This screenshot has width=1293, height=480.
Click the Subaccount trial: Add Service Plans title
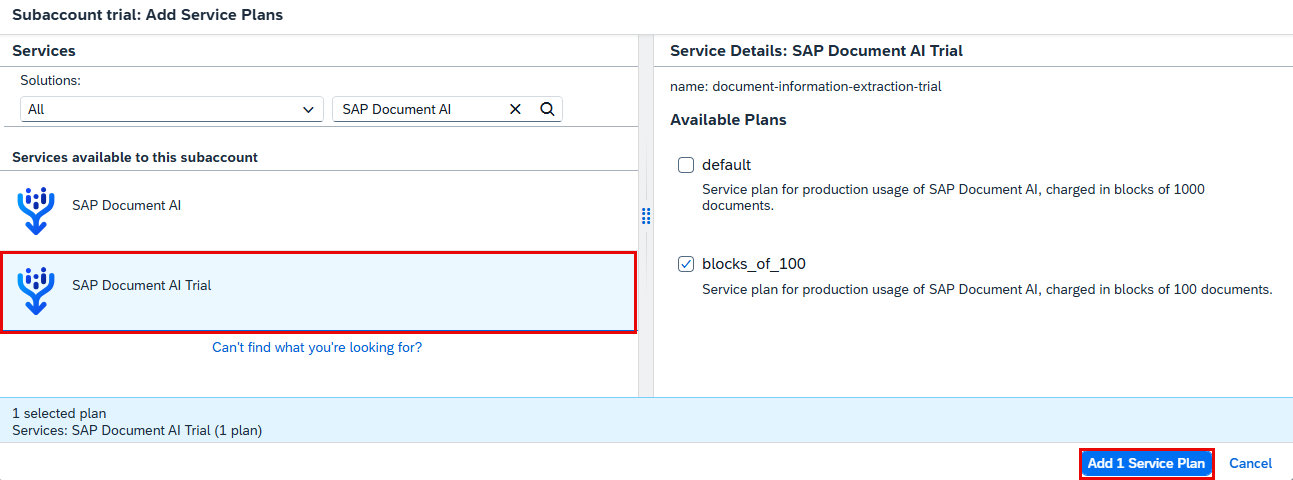coord(147,15)
